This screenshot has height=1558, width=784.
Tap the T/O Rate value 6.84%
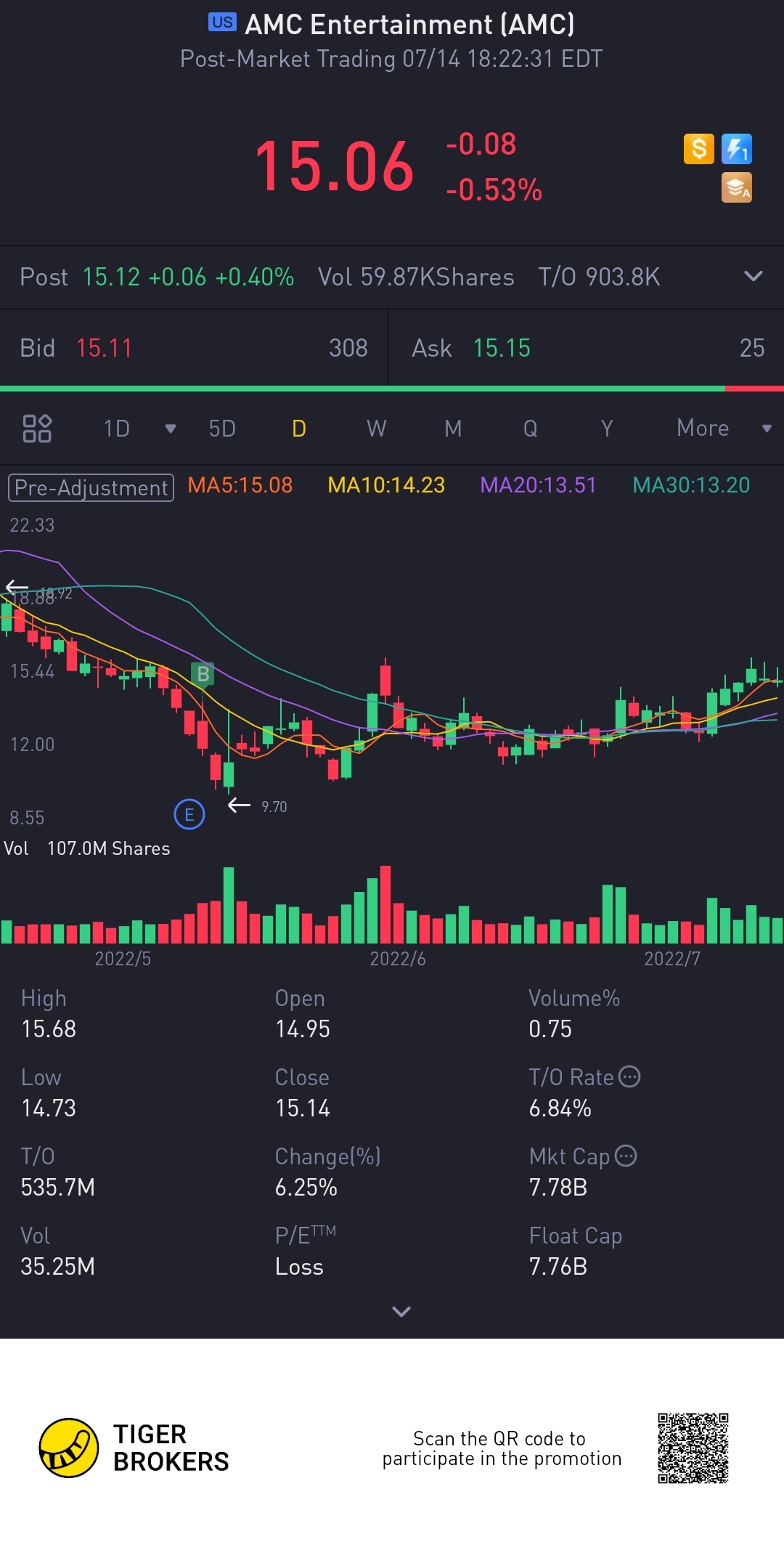[x=560, y=1108]
